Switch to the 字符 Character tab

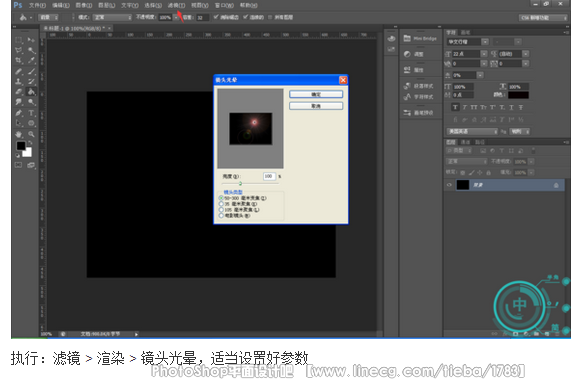(451, 32)
